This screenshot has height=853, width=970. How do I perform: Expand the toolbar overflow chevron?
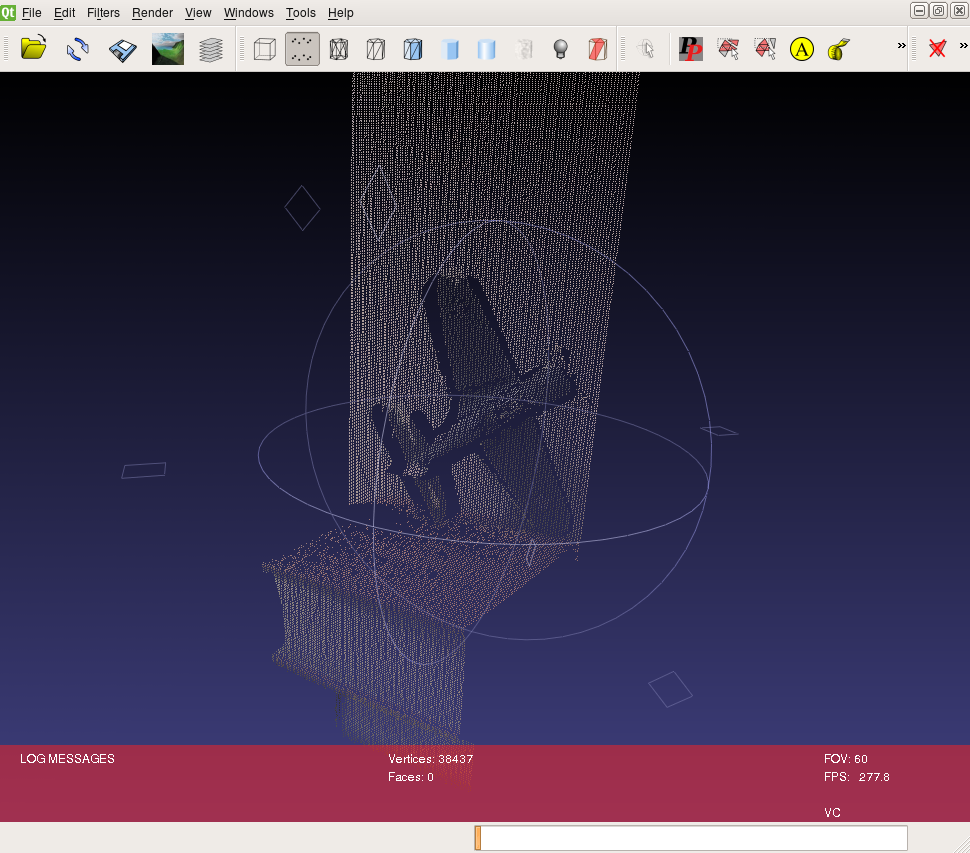tap(901, 46)
